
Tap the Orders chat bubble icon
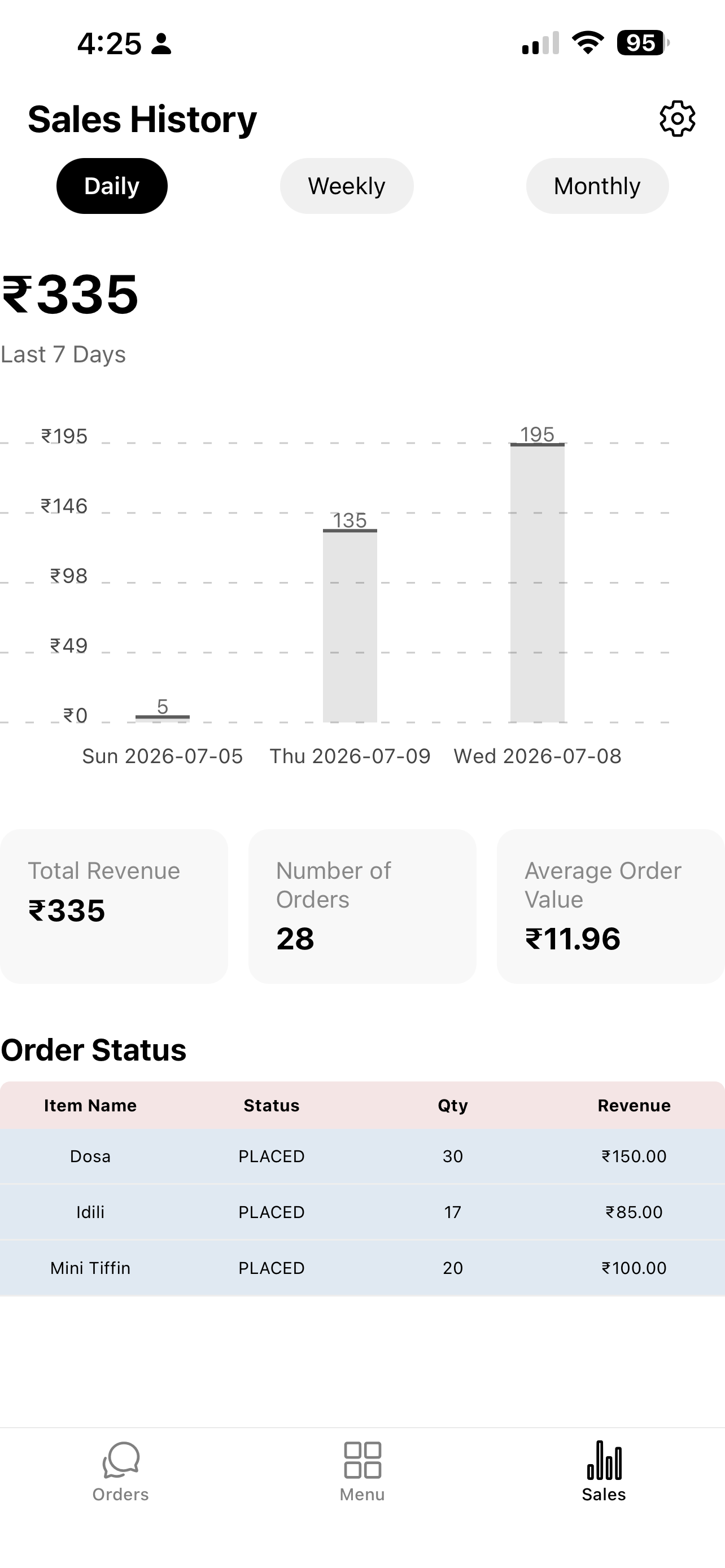[120, 1460]
